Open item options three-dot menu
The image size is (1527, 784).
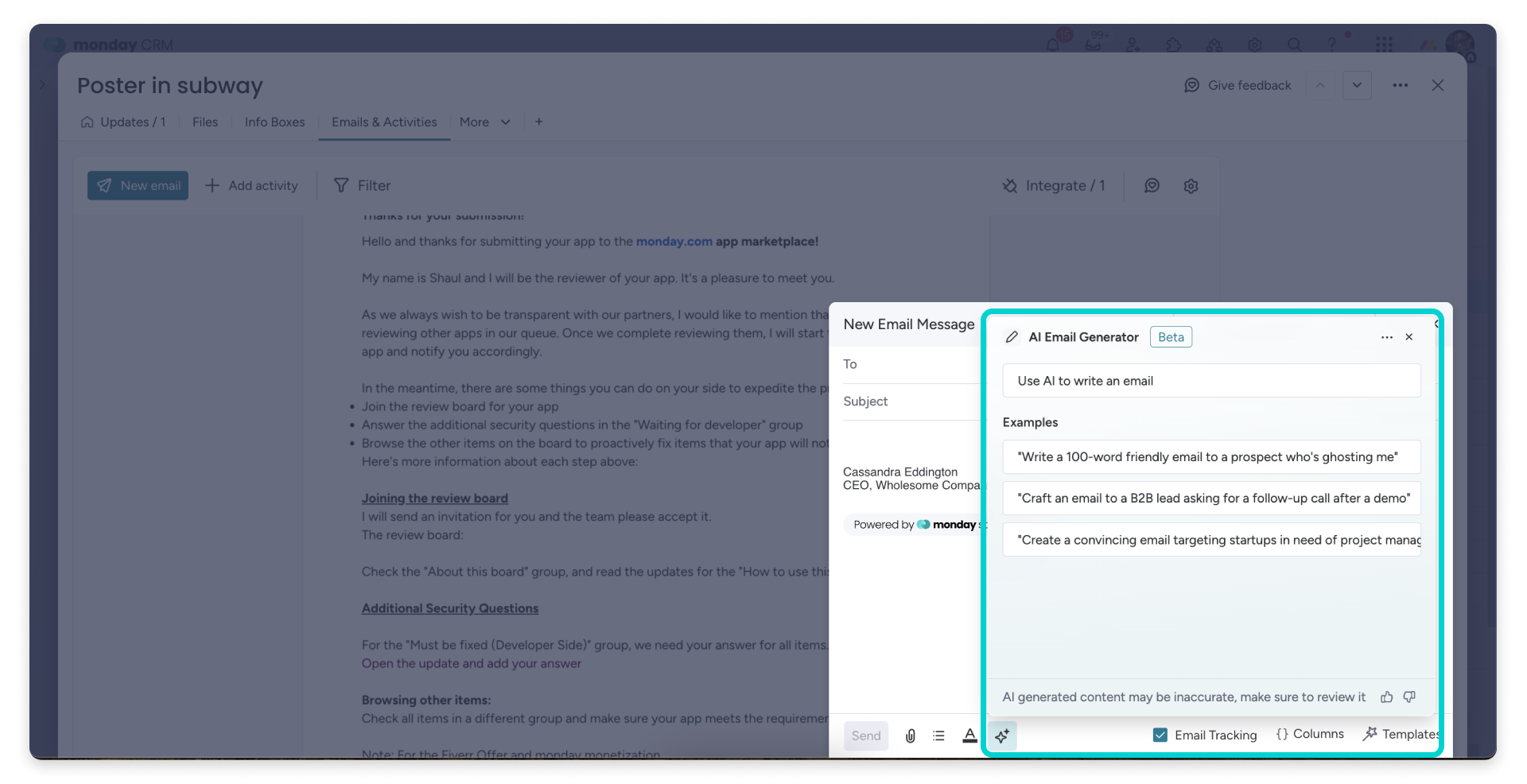pyautogui.click(x=1401, y=85)
